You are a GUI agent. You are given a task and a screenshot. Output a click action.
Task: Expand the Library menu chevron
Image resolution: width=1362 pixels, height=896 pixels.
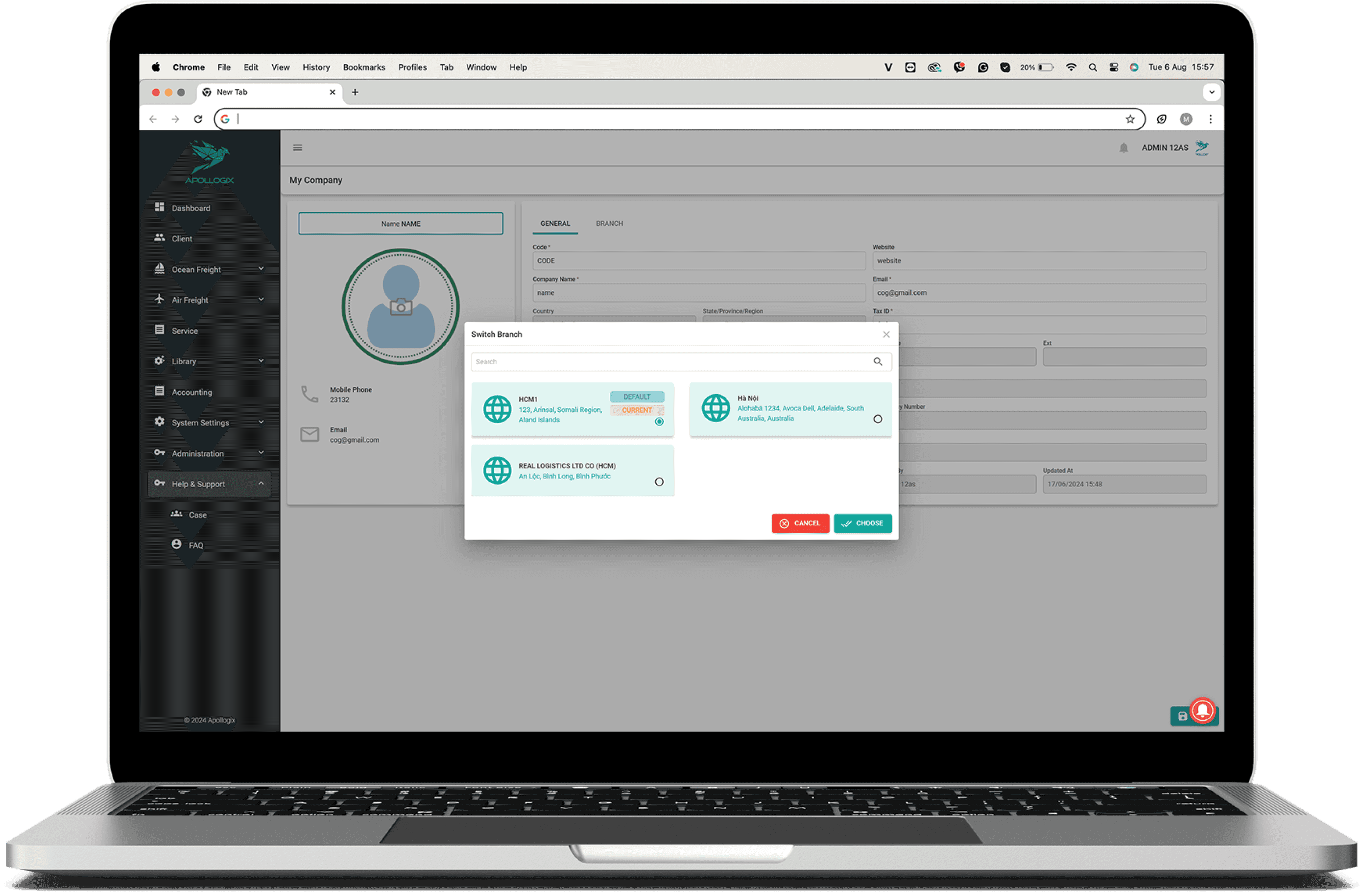(x=261, y=360)
